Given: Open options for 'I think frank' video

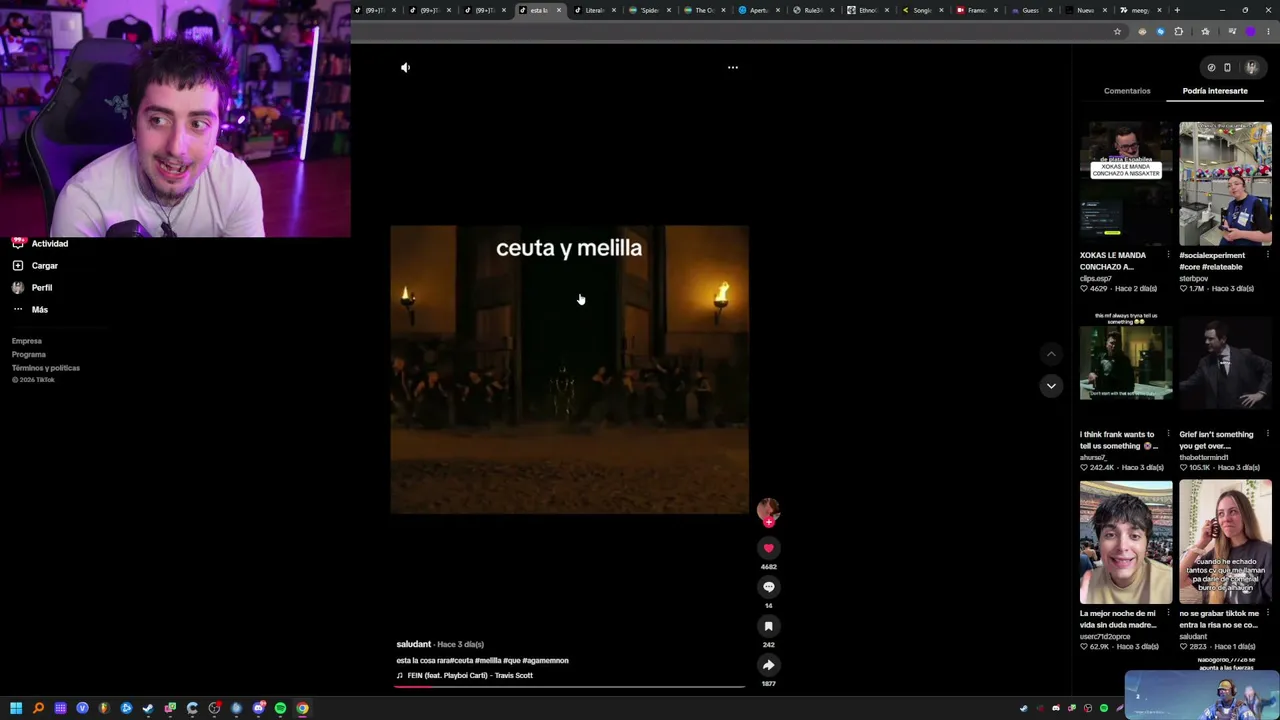Looking at the screenshot, I should [1168, 435].
